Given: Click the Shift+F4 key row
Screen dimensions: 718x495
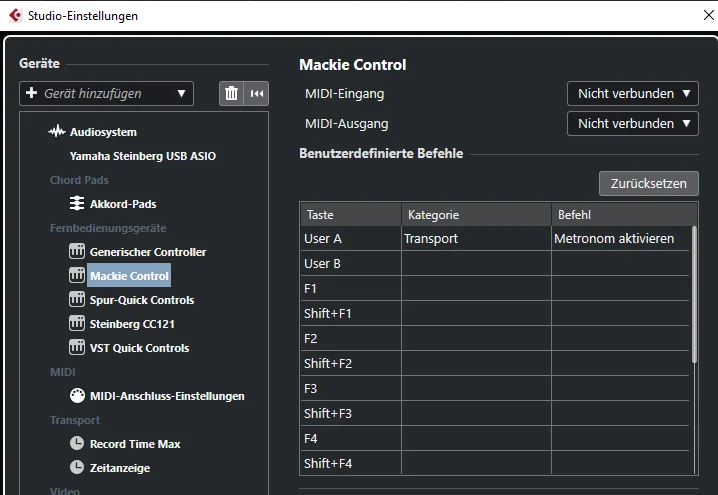Looking at the screenshot, I should coord(495,463).
